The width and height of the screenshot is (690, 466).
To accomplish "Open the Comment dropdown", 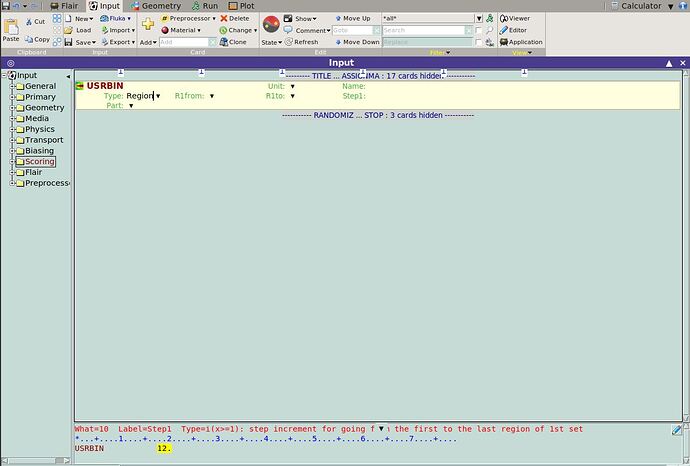I will point(307,30).
